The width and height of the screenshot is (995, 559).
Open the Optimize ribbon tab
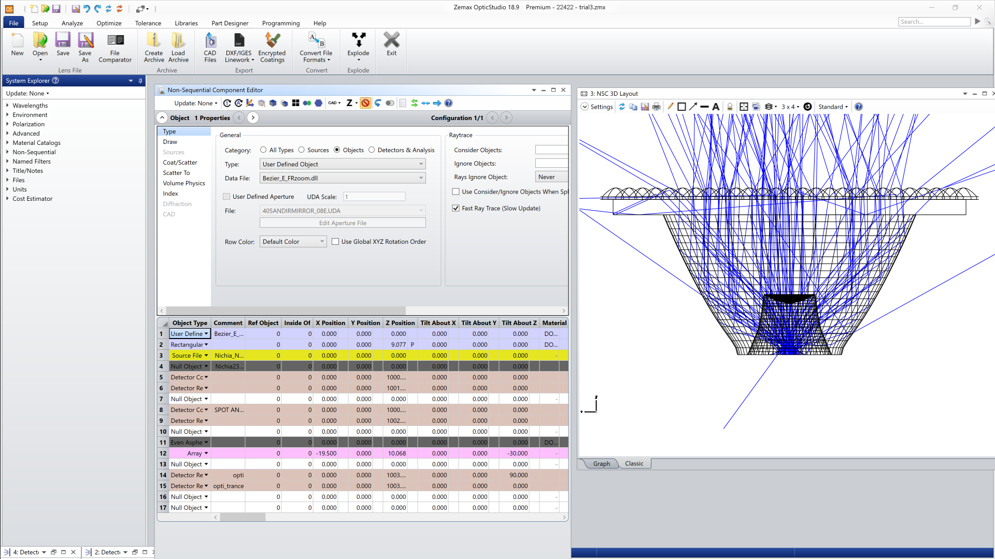coord(109,23)
